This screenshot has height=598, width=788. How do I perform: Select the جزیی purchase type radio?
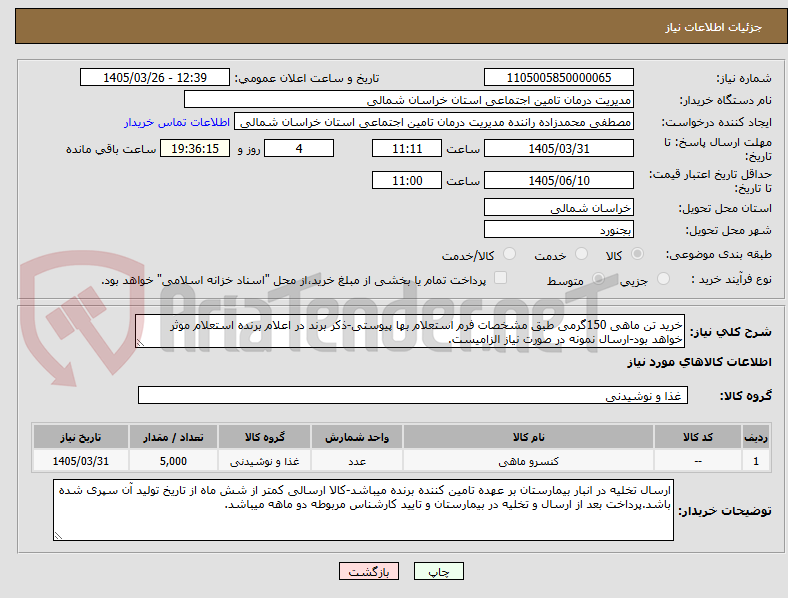663,279
